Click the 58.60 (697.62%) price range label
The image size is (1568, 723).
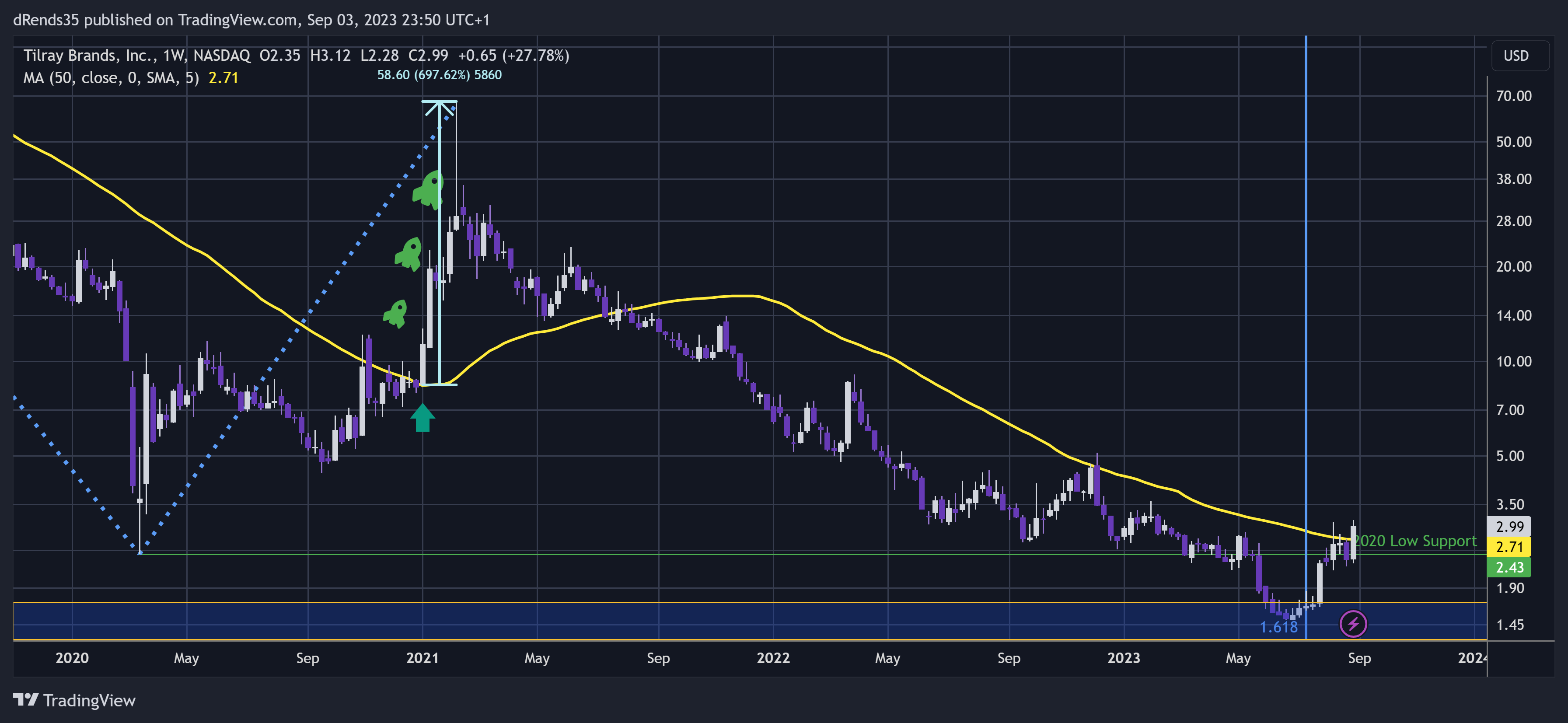click(x=440, y=75)
